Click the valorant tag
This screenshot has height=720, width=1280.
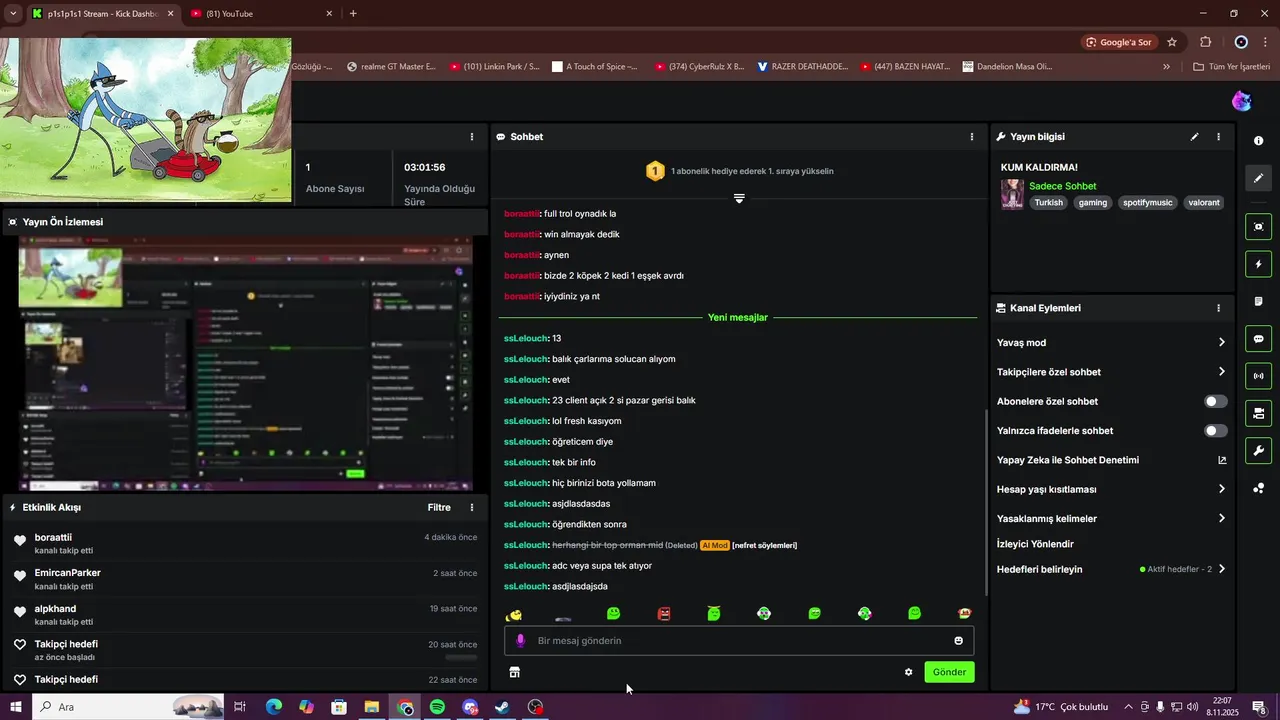tap(1204, 203)
